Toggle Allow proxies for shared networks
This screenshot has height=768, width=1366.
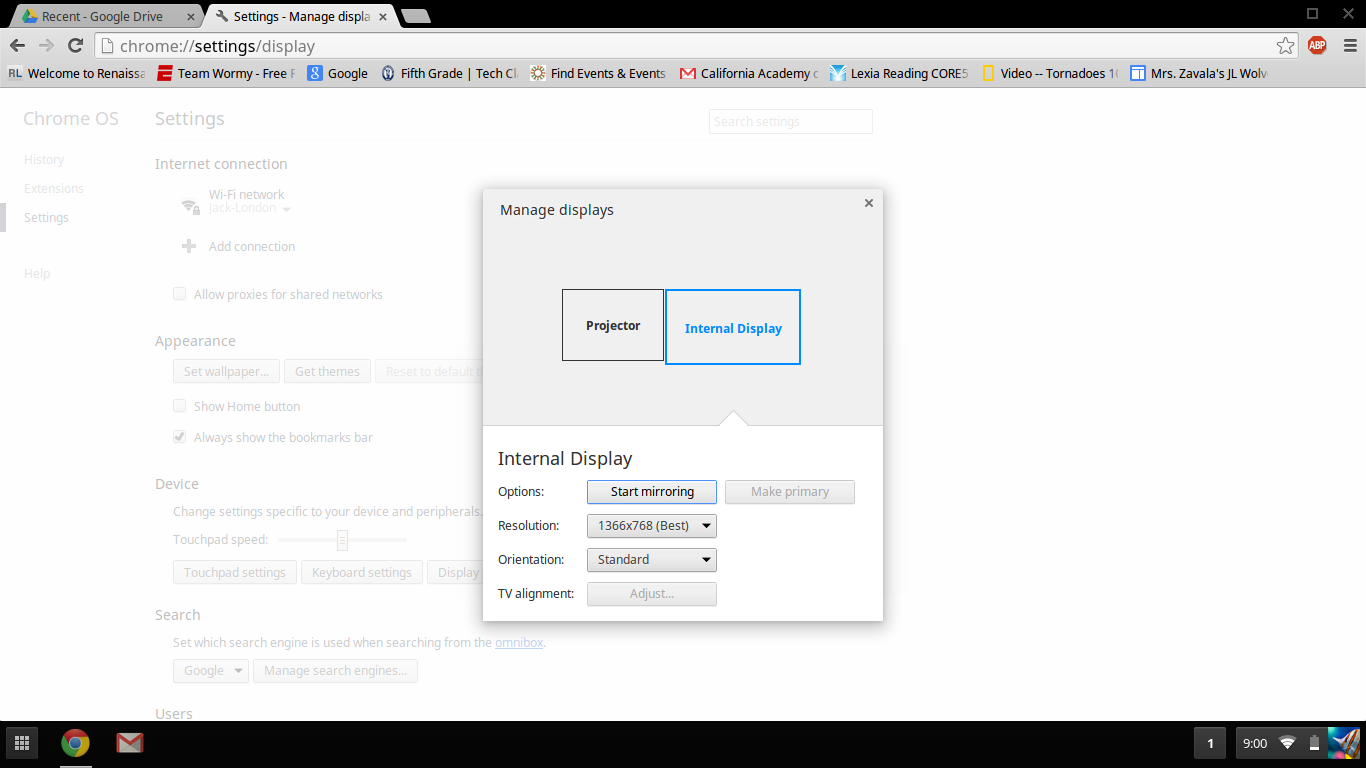tap(180, 294)
